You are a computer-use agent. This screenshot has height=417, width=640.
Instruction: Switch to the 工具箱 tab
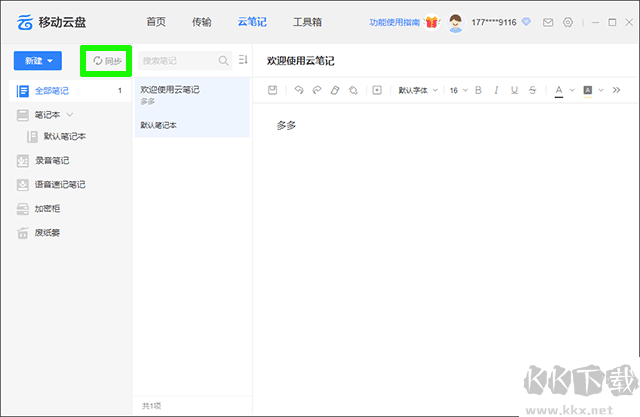pos(308,21)
